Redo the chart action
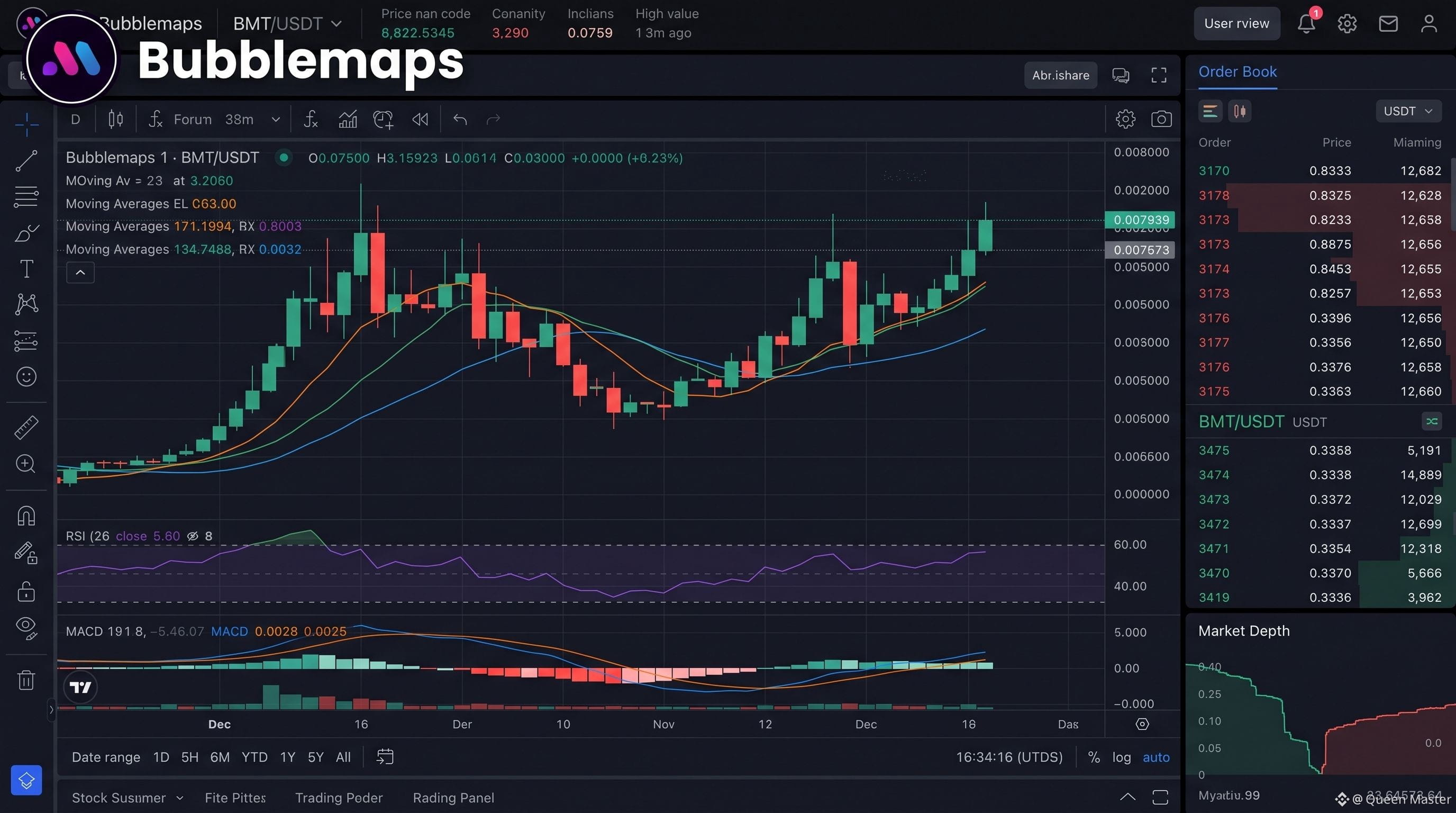The width and height of the screenshot is (1456, 813). [x=494, y=119]
